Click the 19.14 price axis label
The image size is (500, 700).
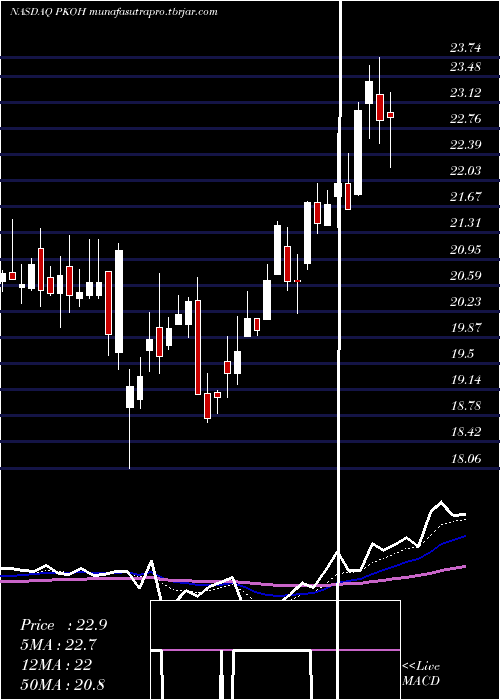[x=466, y=380]
